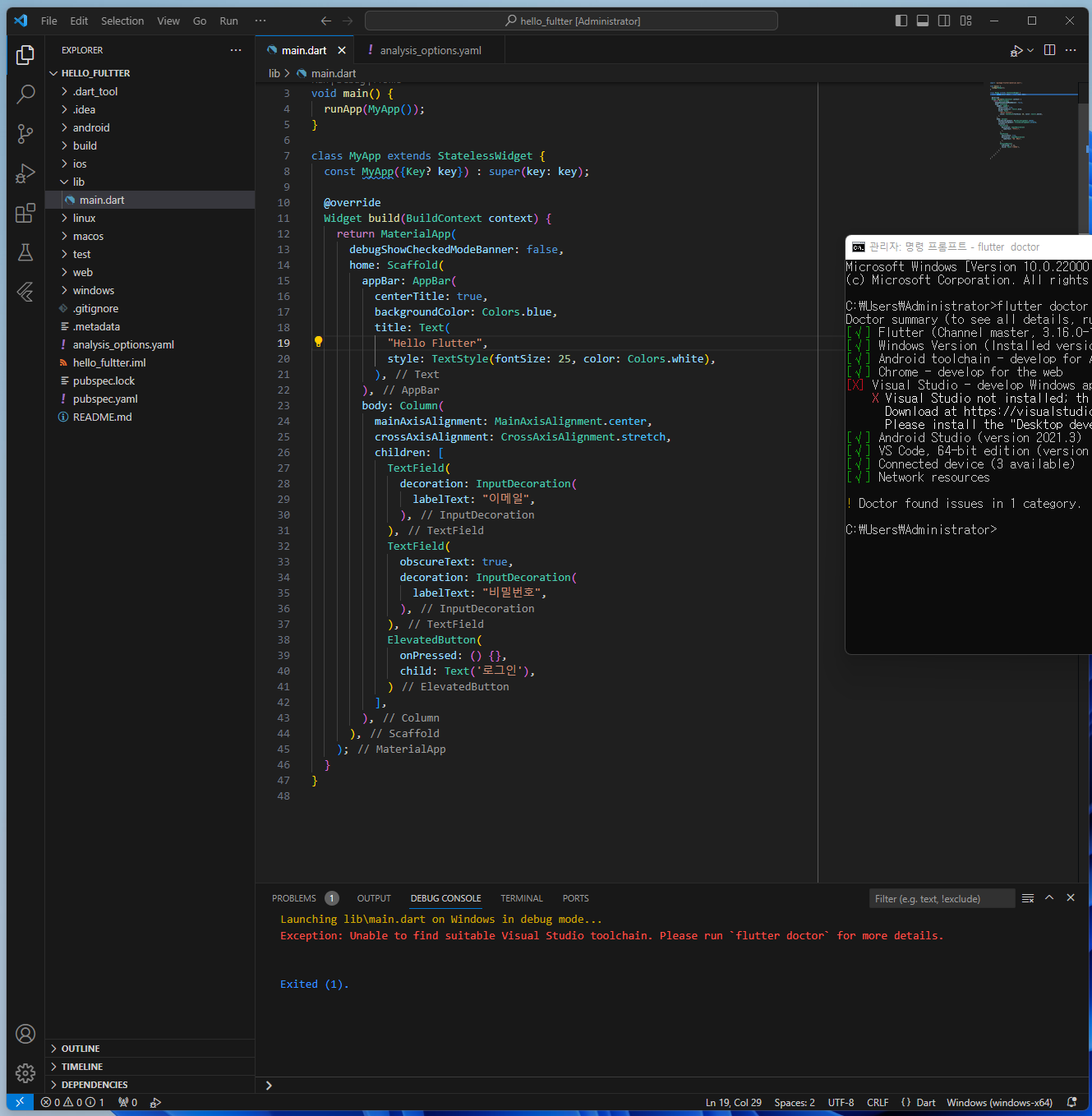Close the bottom panel
The height and width of the screenshot is (1116, 1092).
pos(1071,898)
